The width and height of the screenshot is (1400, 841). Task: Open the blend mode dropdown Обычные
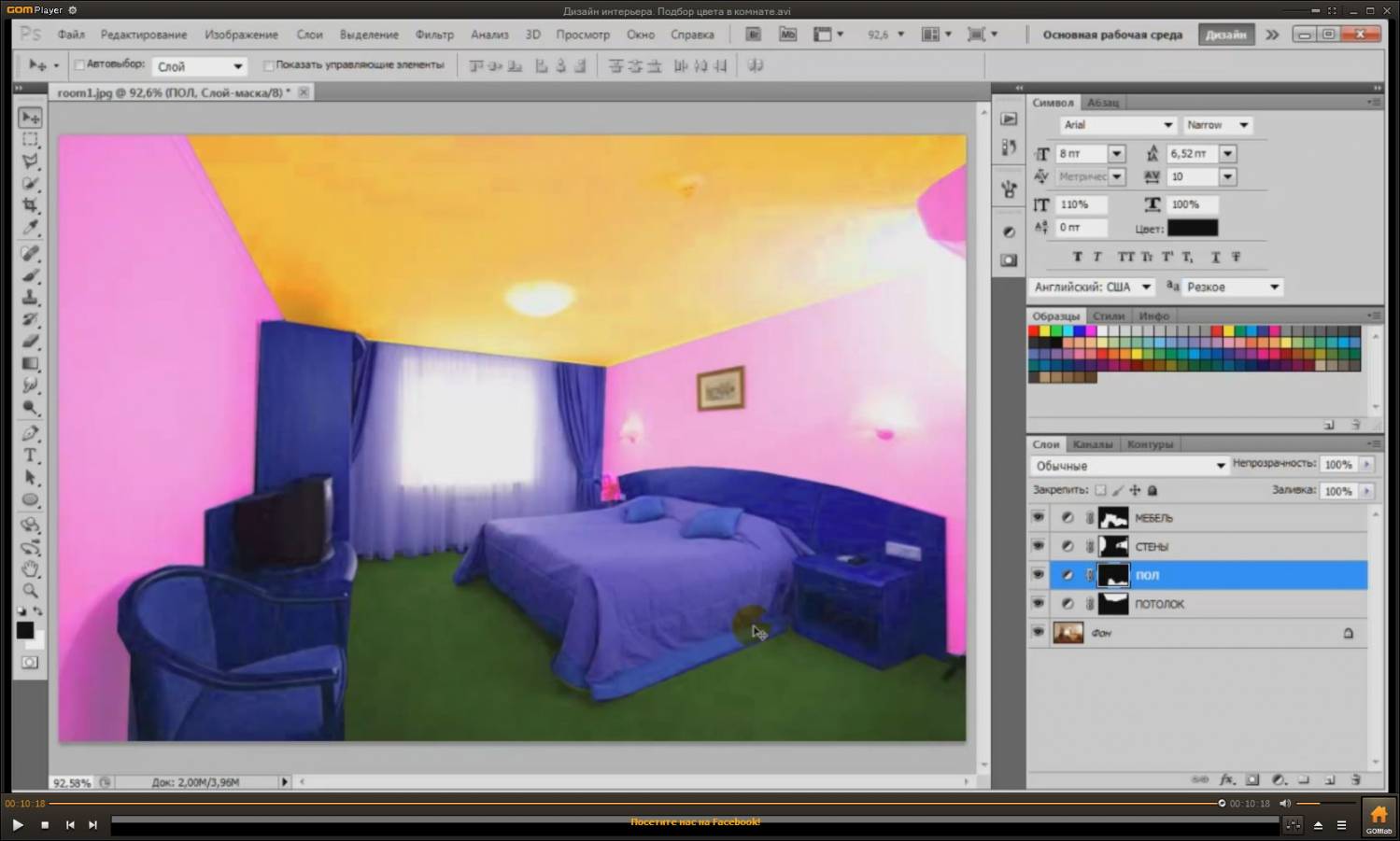pos(1129,466)
